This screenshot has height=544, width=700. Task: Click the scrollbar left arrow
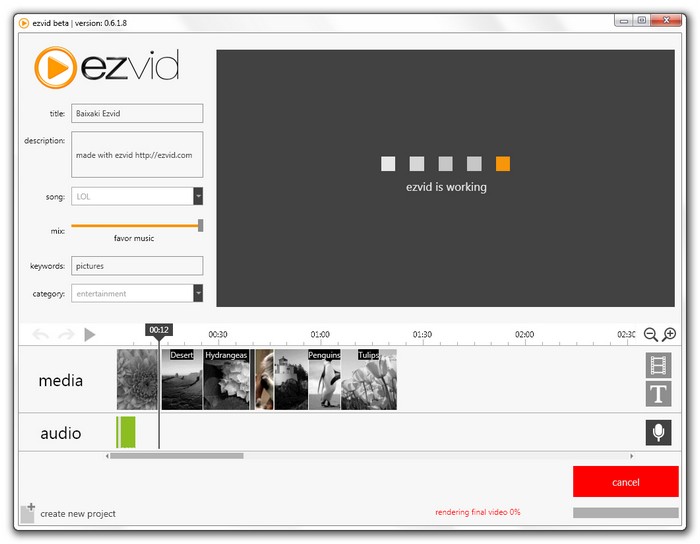click(x=107, y=456)
